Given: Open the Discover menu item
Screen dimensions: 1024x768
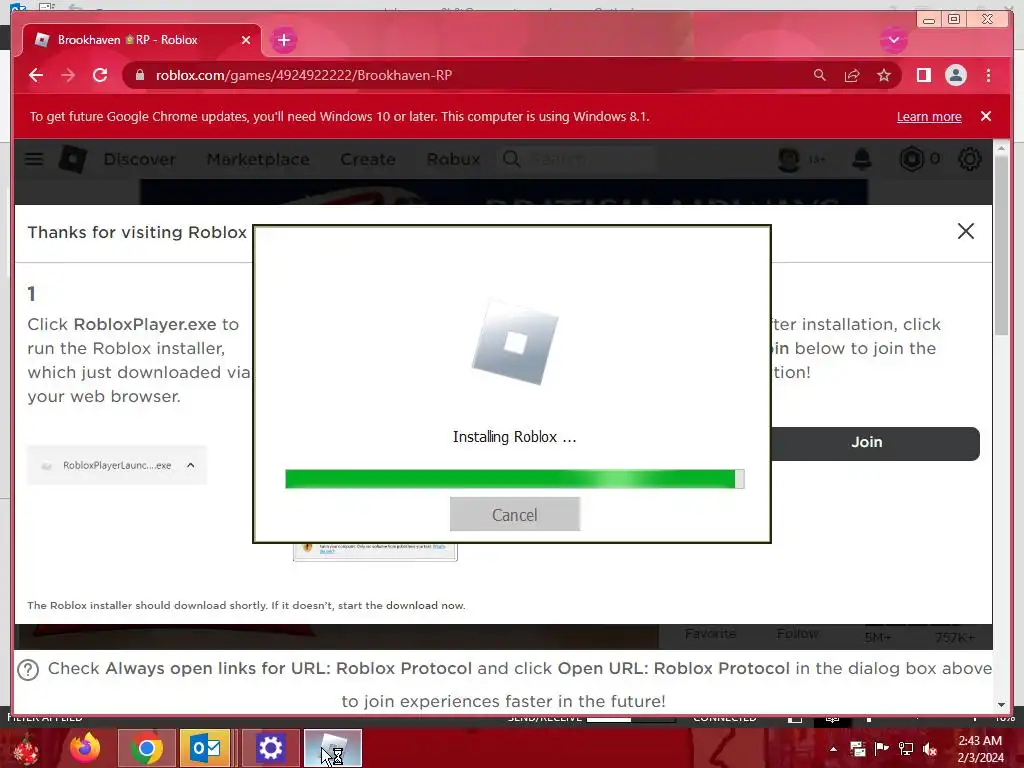Looking at the screenshot, I should (139, 159).
